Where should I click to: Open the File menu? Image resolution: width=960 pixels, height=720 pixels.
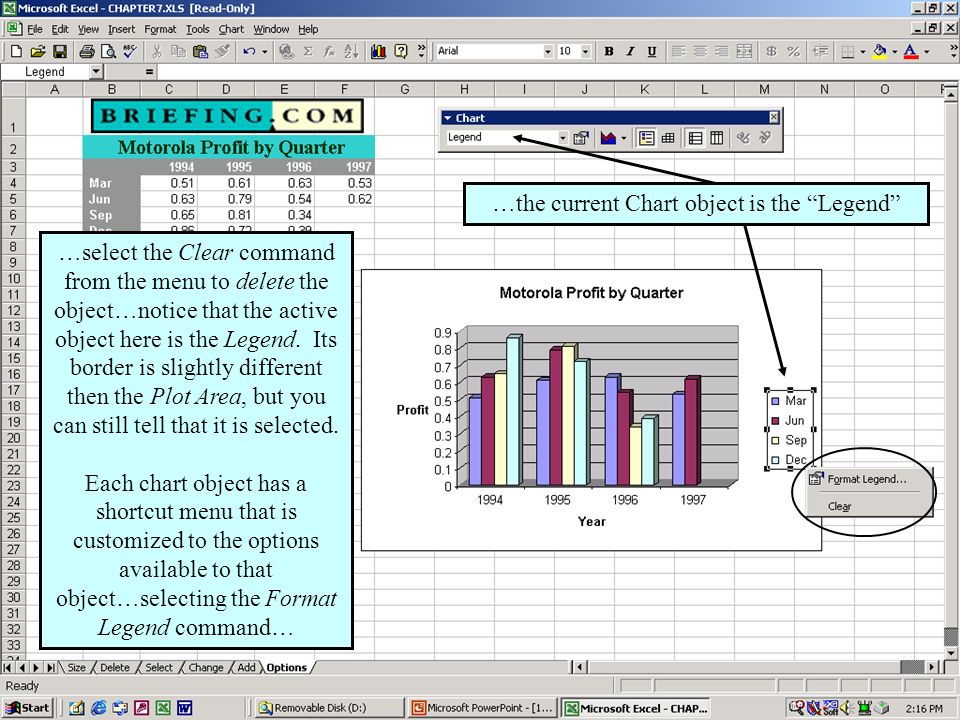click(34, 29)
